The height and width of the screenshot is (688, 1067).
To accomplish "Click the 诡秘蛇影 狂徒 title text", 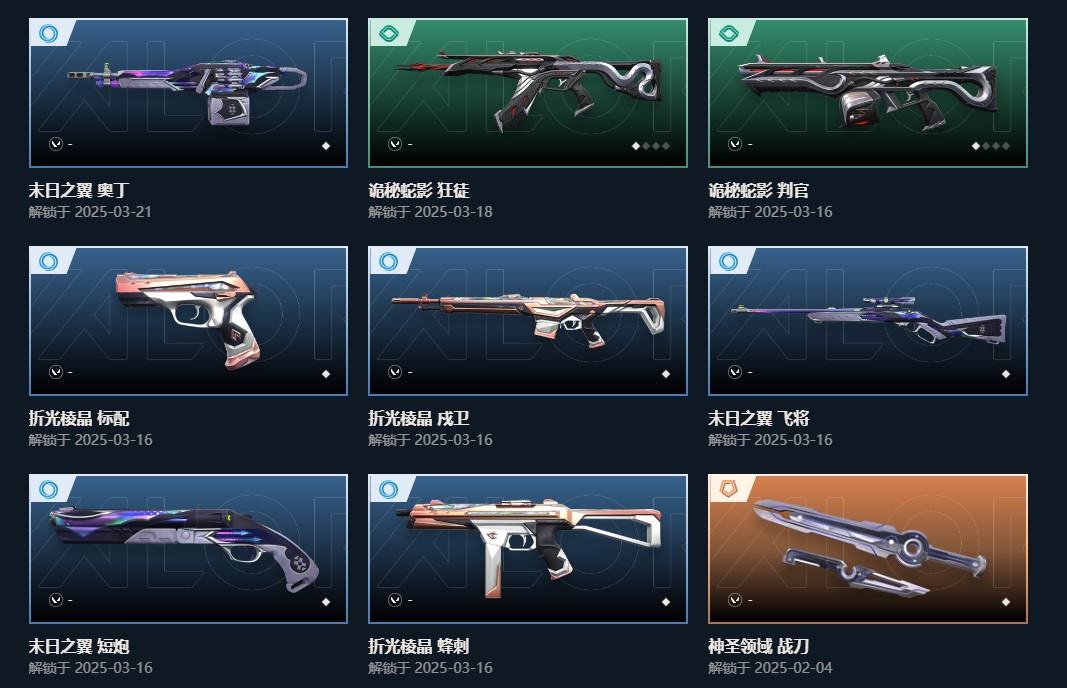I will pyautogui.click(x=418, y=190).
